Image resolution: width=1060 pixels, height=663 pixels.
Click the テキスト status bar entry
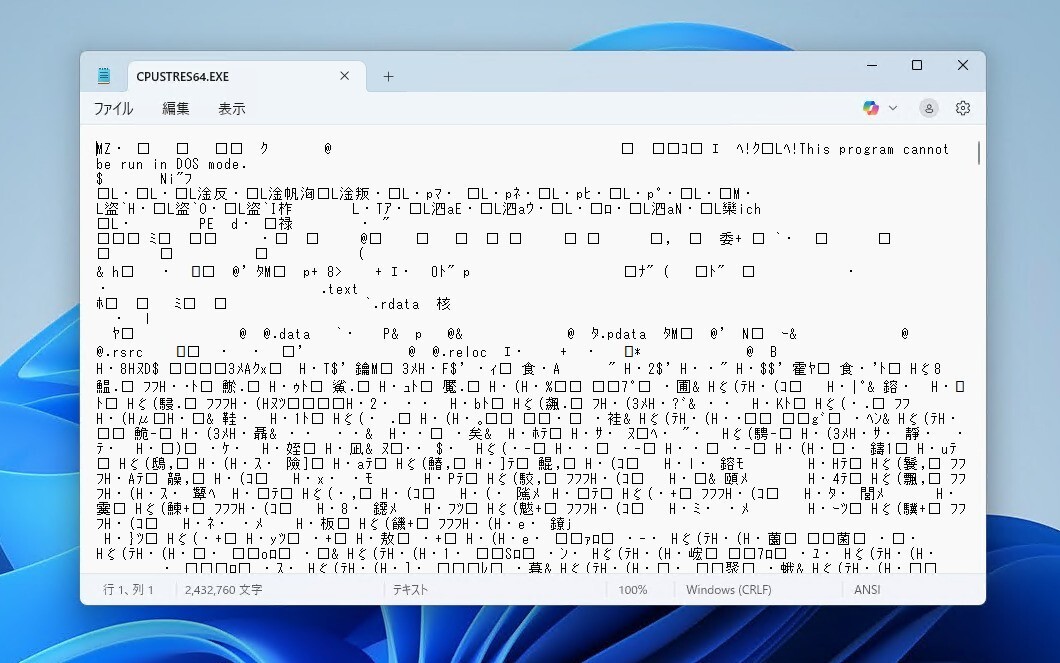(410, 589)
